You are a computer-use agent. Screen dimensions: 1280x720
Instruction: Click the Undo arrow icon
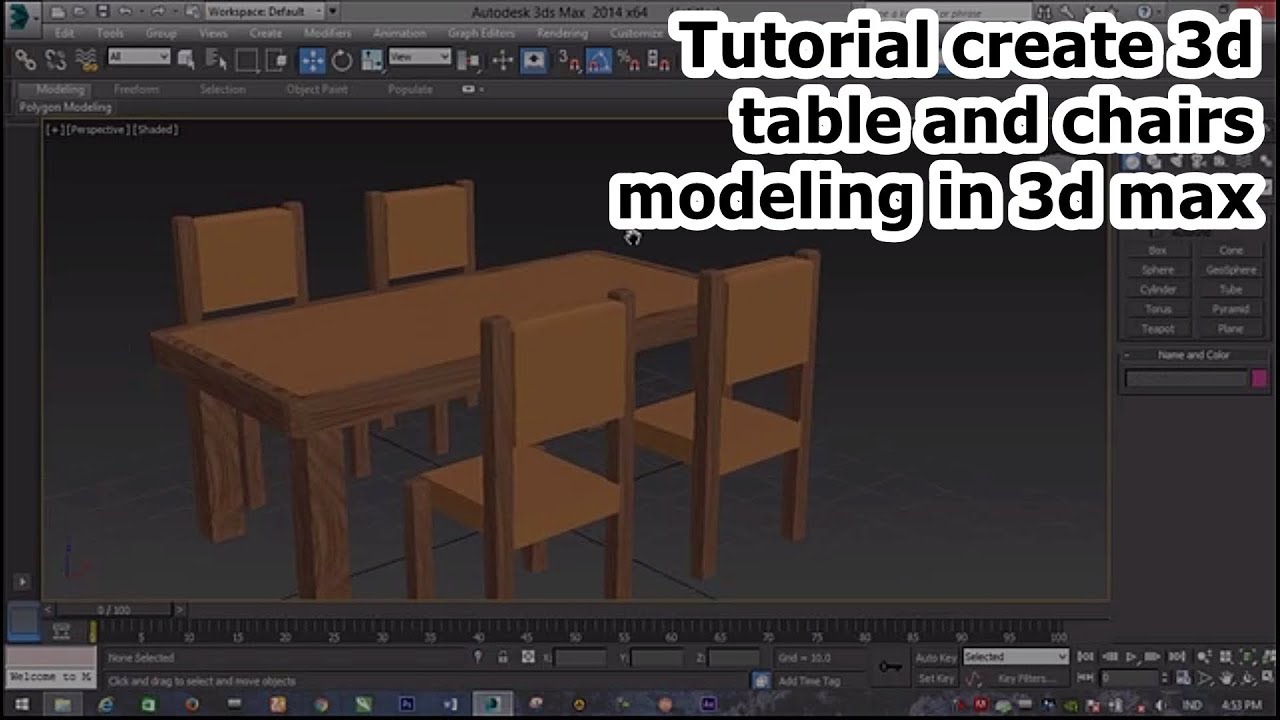[x=125, y=12]
